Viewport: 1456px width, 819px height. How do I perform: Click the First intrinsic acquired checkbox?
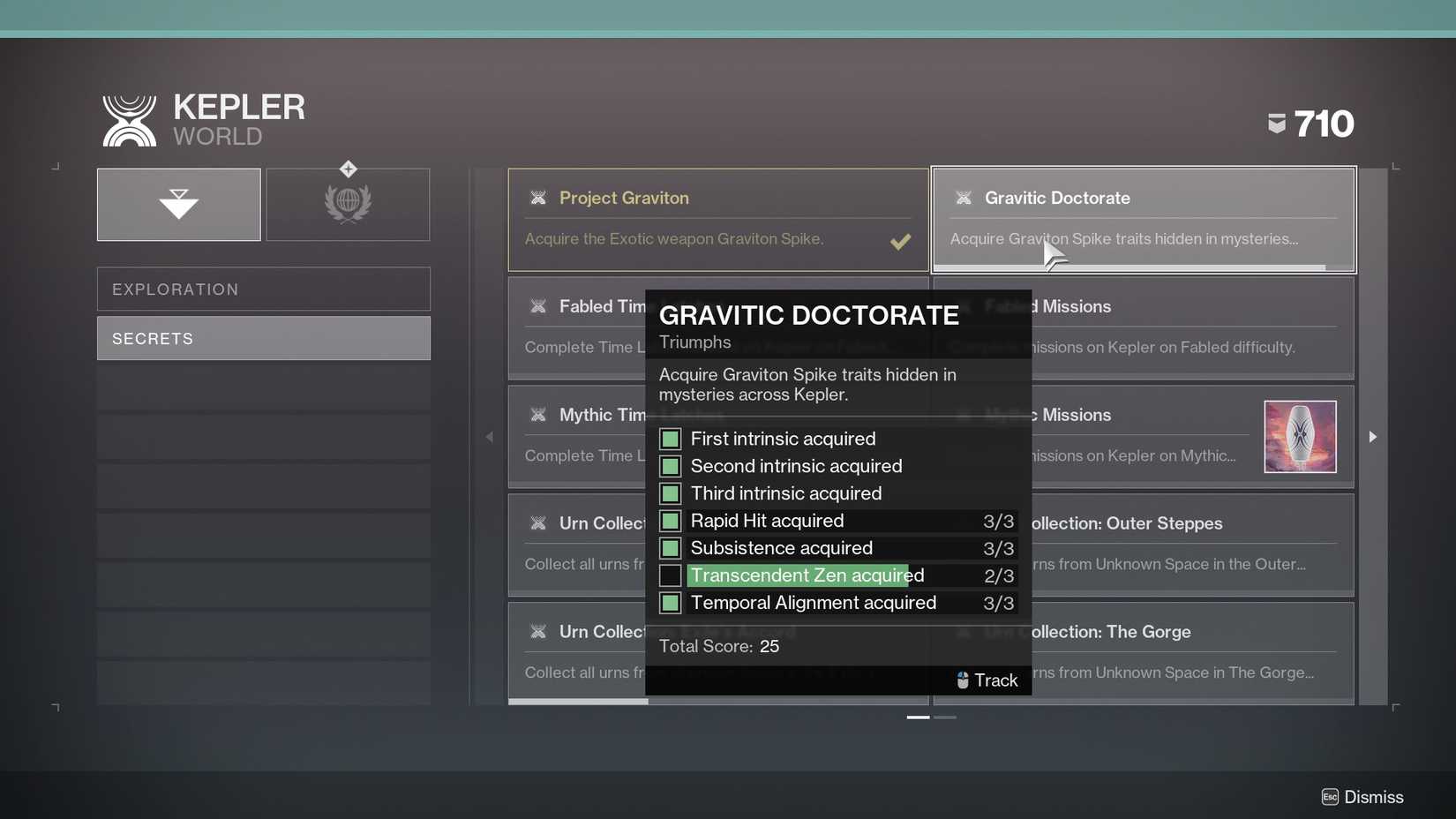pyautogui.click(x=671, y=439)
